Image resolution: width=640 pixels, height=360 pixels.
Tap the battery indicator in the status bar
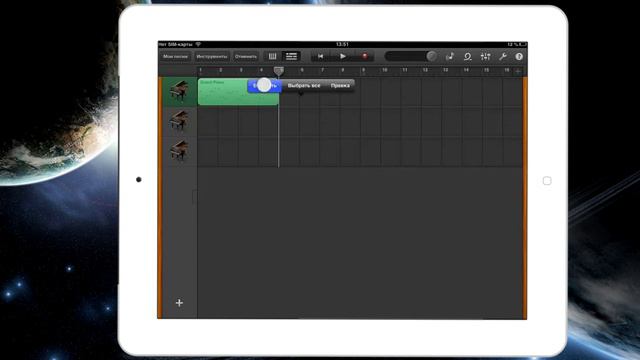[522, 44]
